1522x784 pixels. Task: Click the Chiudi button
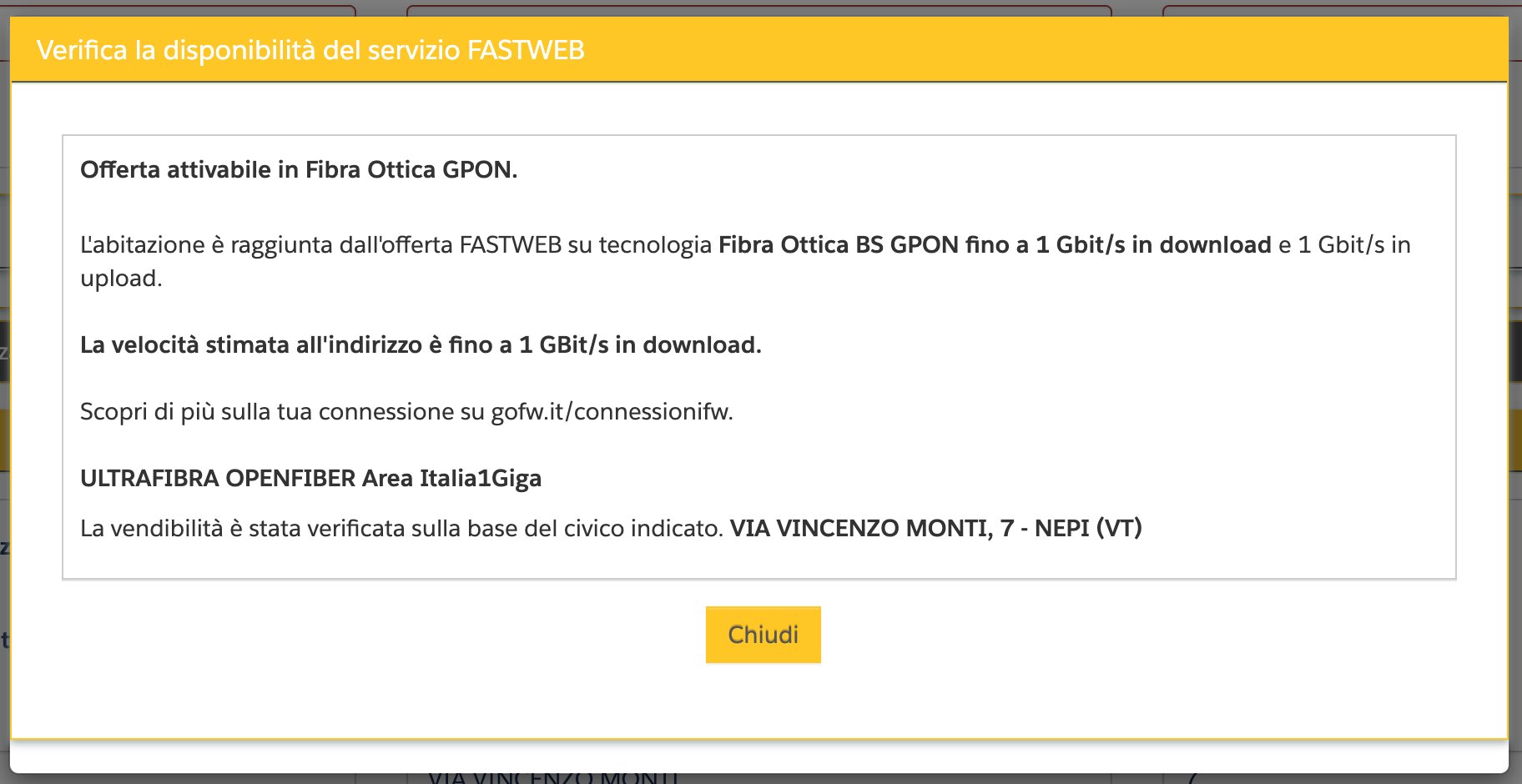click(763, 635)
